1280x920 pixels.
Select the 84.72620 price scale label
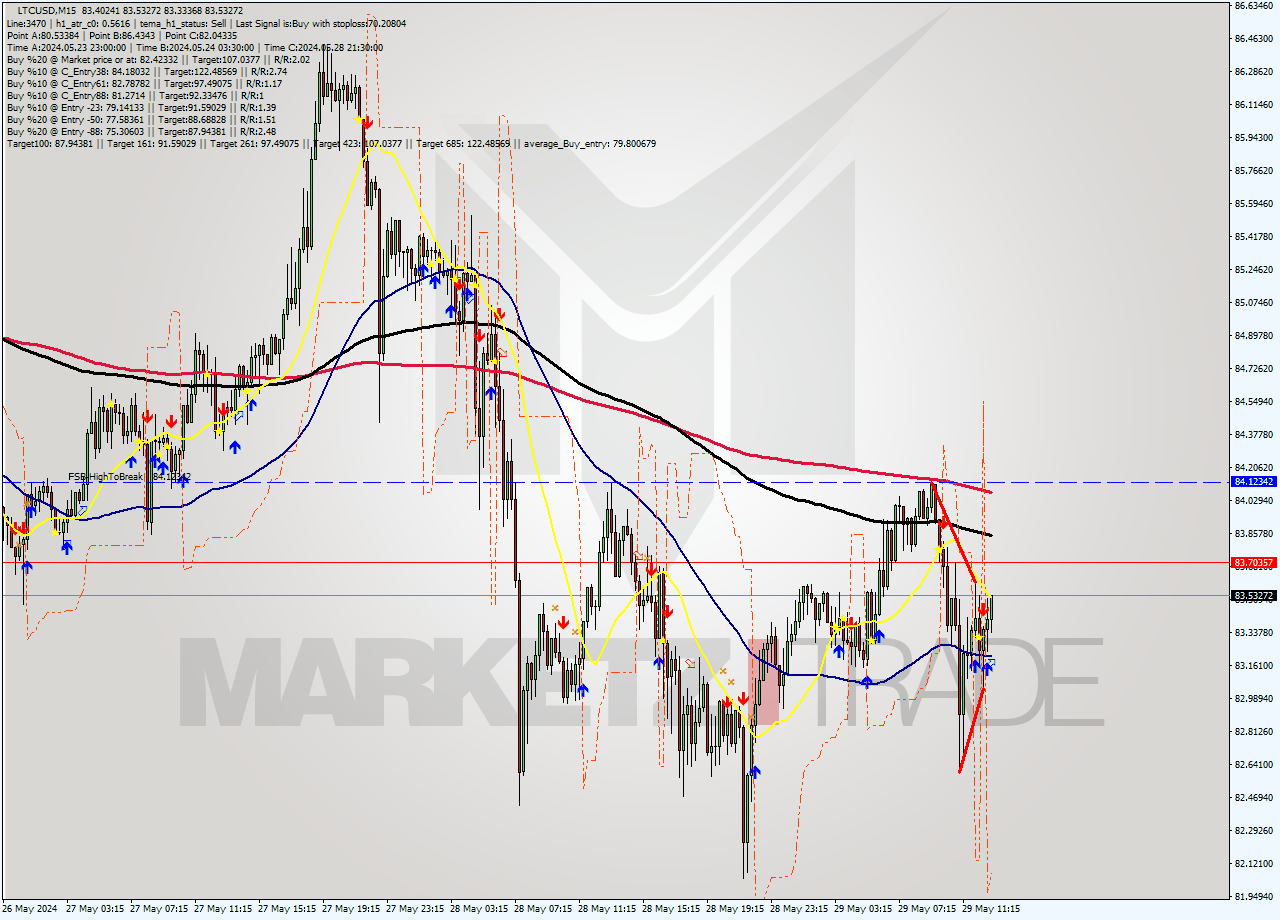[x=1254, y=369]
